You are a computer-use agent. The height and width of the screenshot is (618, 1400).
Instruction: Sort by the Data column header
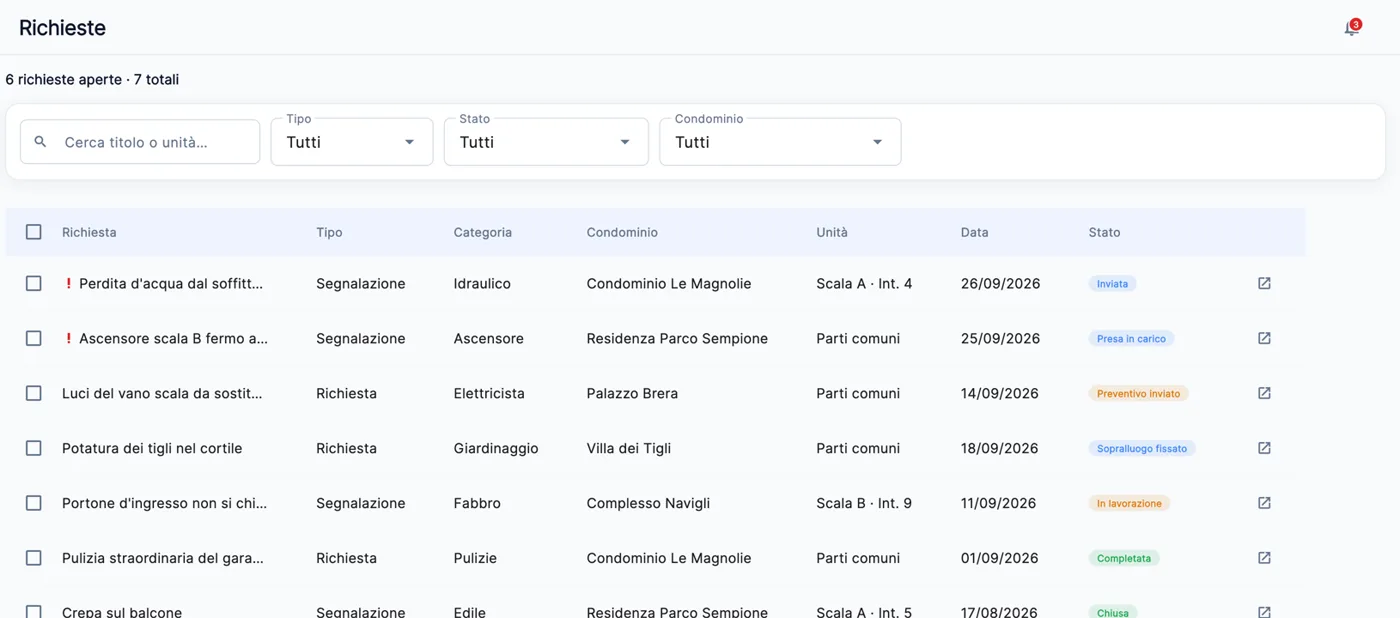(975, 232)
